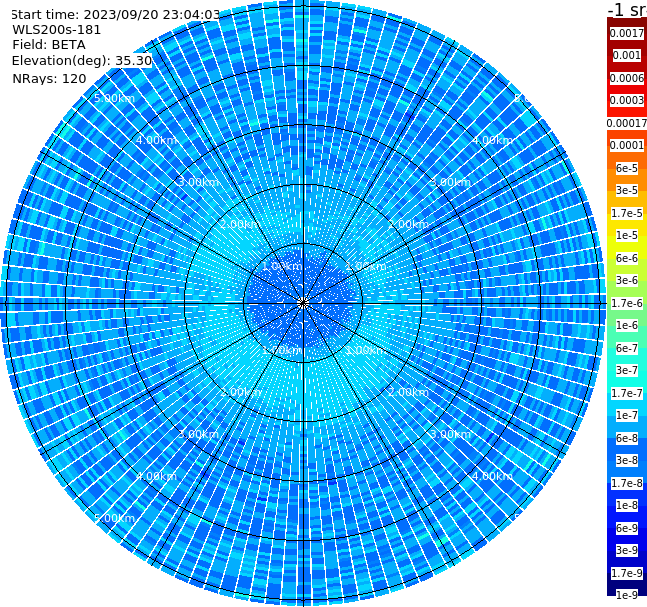This screenshot has height=607, width=647.
Task: Click the 3e-7 colorbar label
Action: point(627,371)
